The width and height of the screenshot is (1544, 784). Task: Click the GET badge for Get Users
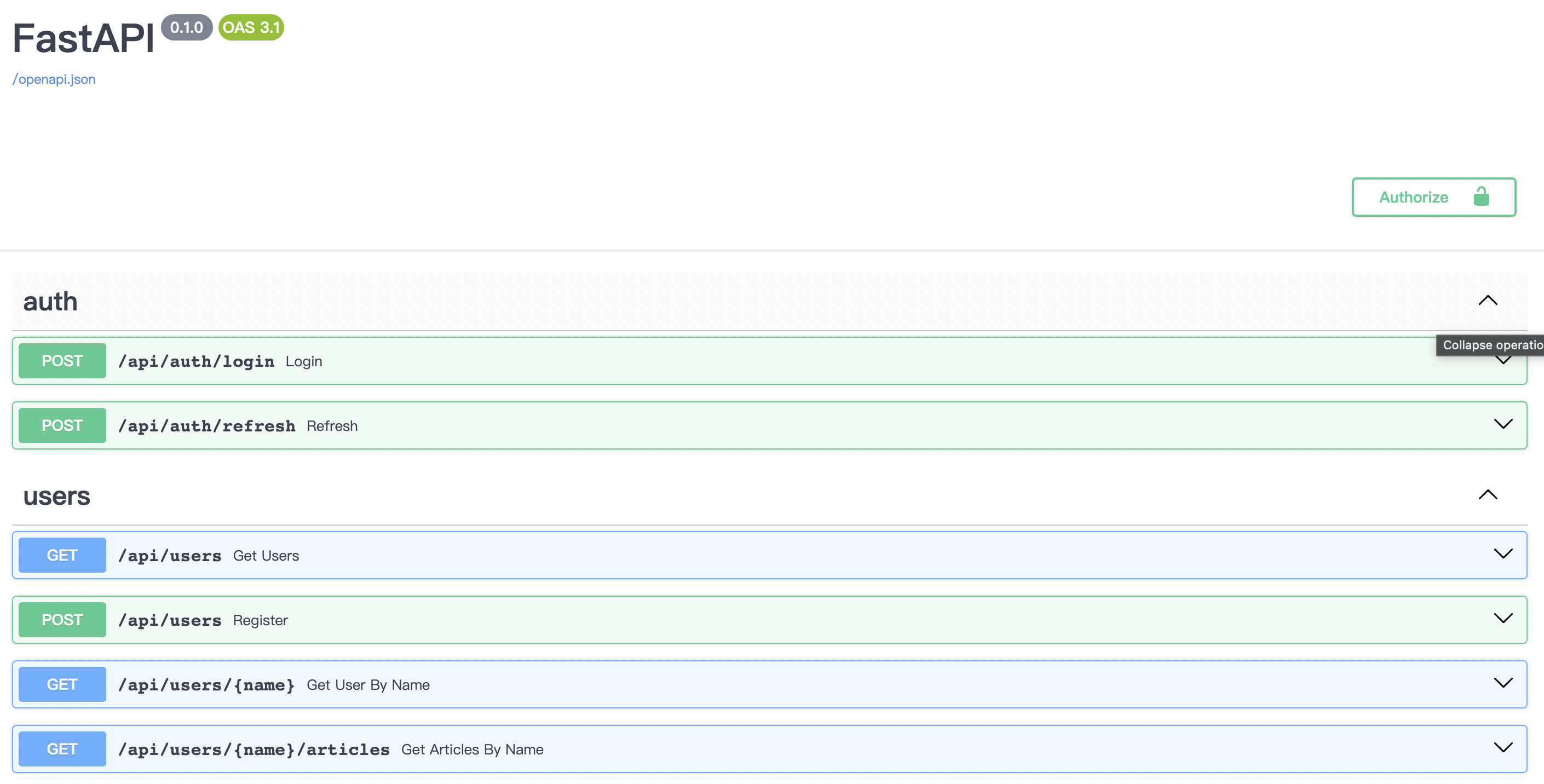[x=62, y=555]
